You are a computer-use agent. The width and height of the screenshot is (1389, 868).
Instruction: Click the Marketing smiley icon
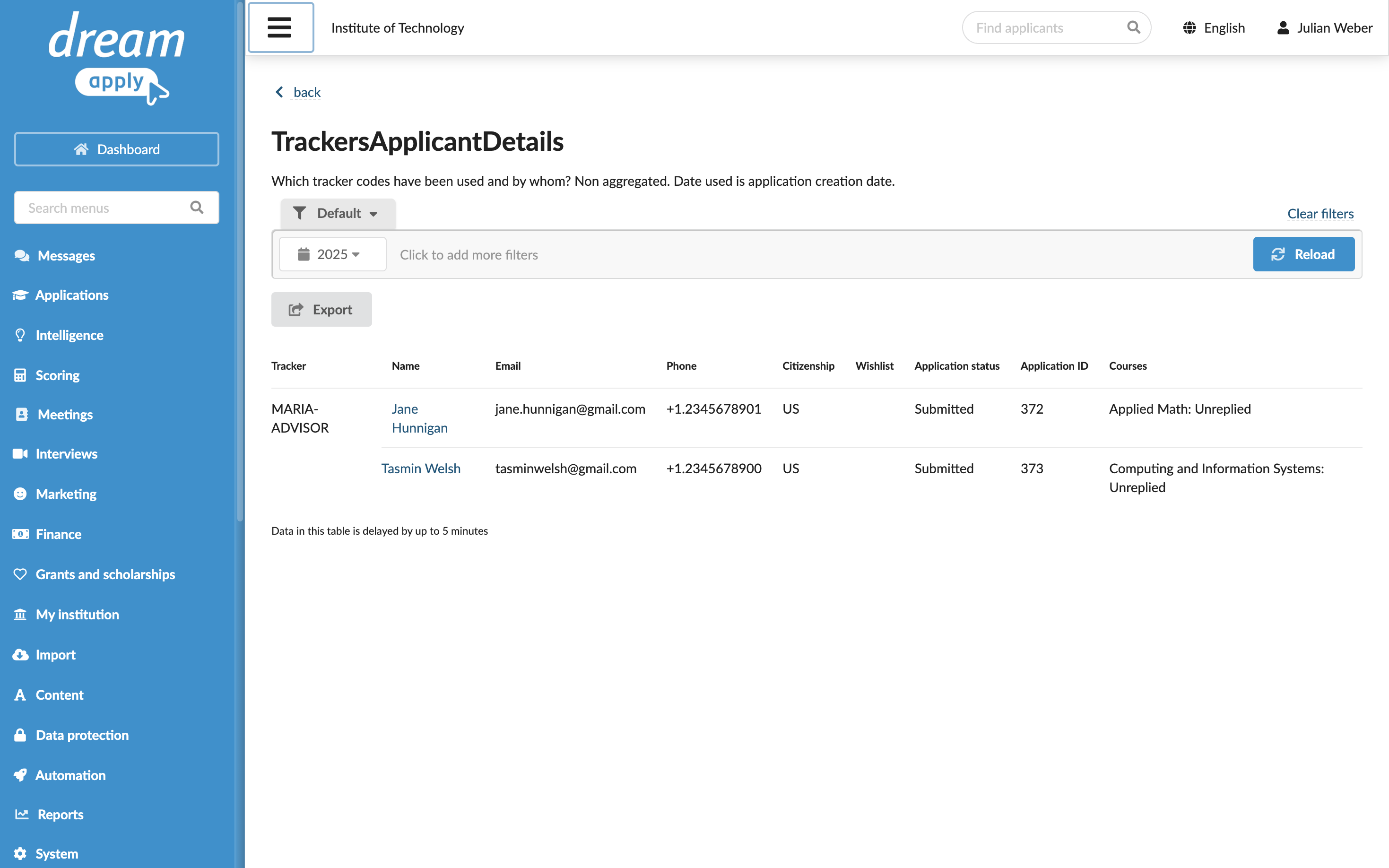[20, 494]
